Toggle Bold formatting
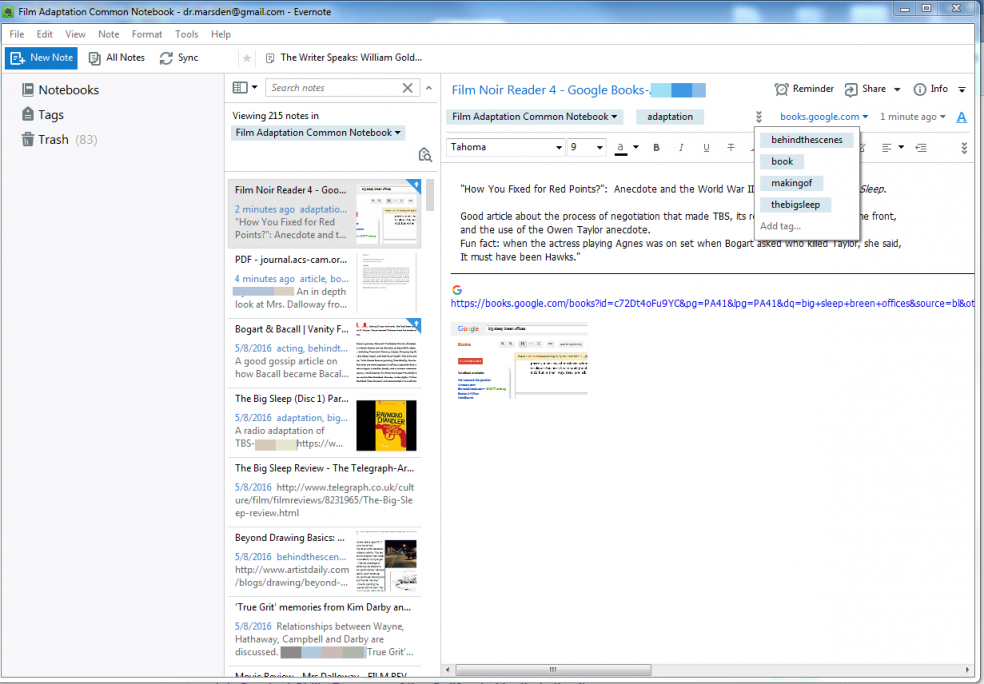The width and height of the screenshot is (984, 684). point(656,147)
